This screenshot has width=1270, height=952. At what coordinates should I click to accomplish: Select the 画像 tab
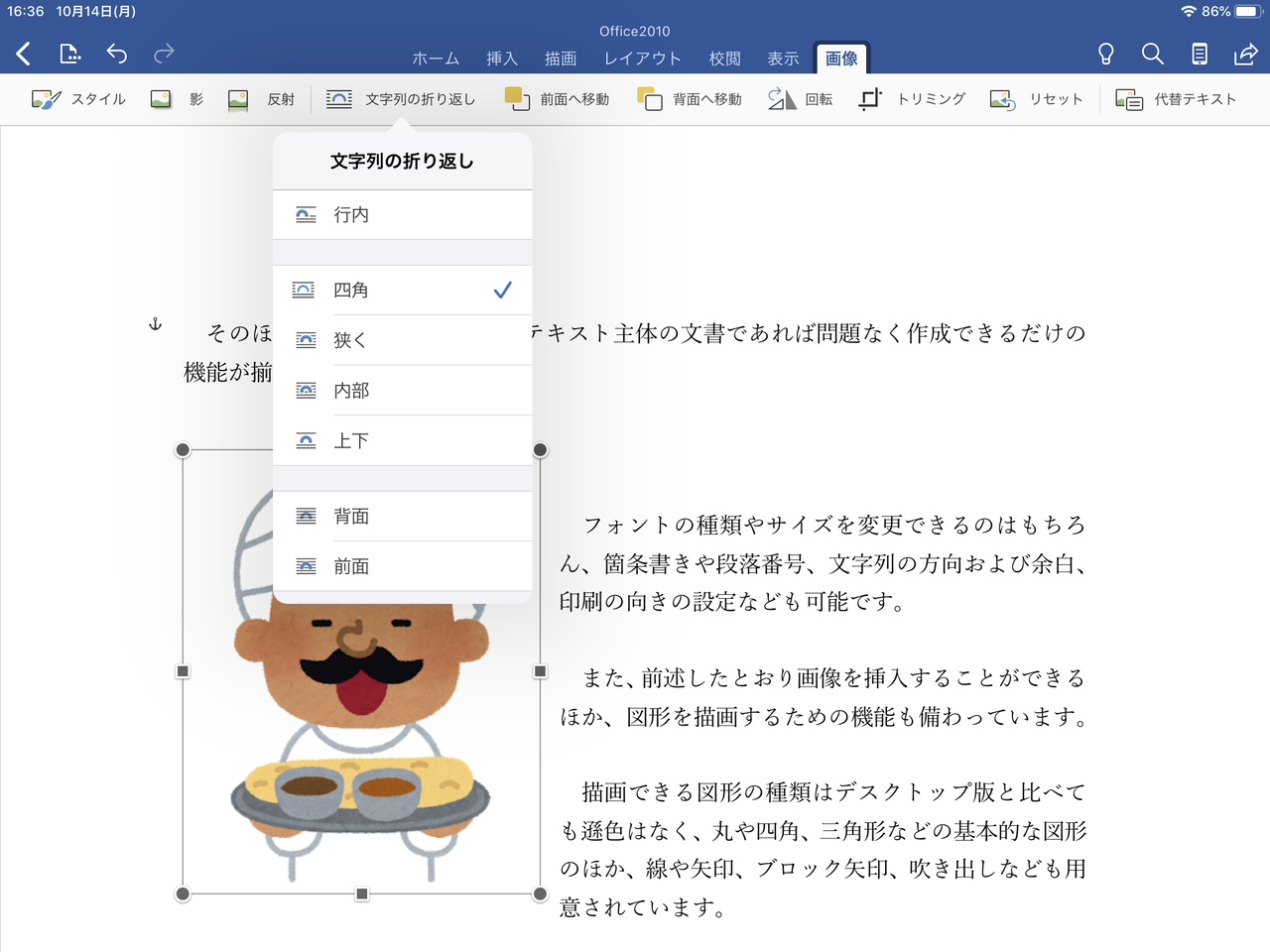[841, 59]
